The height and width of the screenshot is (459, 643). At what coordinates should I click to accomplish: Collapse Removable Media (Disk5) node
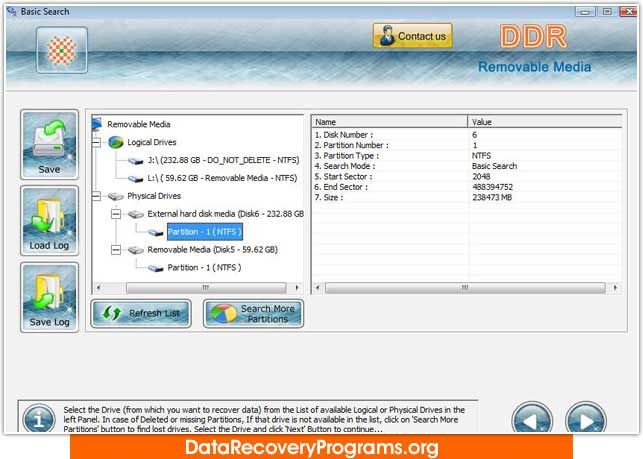[x=116, y=249]
